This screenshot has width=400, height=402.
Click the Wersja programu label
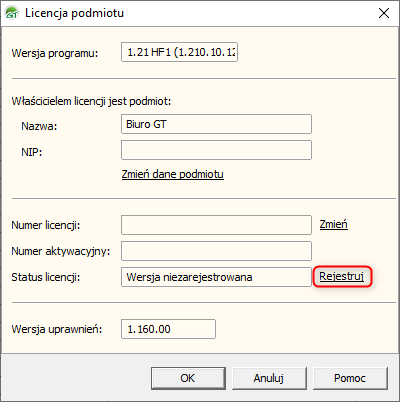tap(55, 53)
